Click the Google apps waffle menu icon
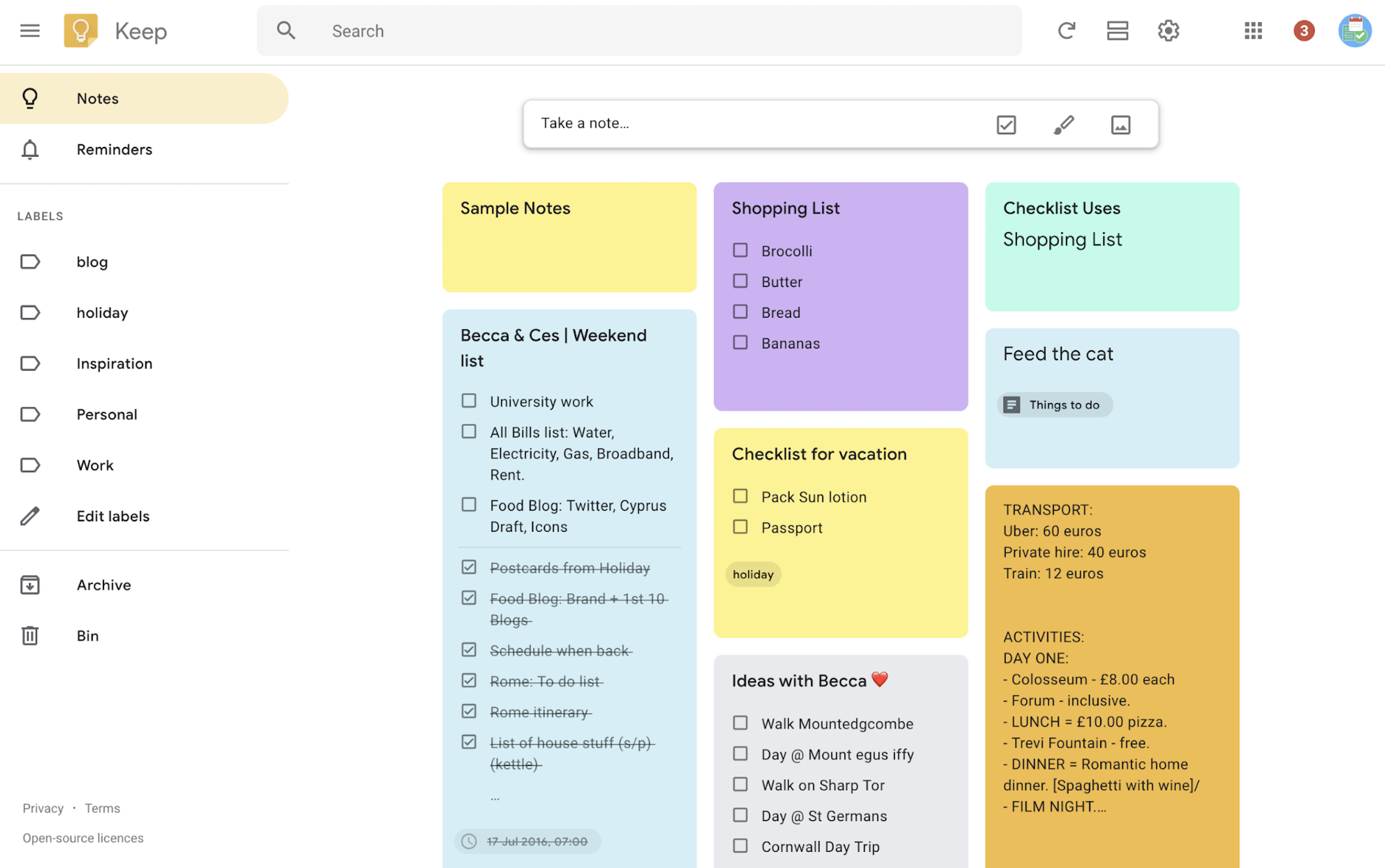The image size is (1385, 868). point(1253,29)
